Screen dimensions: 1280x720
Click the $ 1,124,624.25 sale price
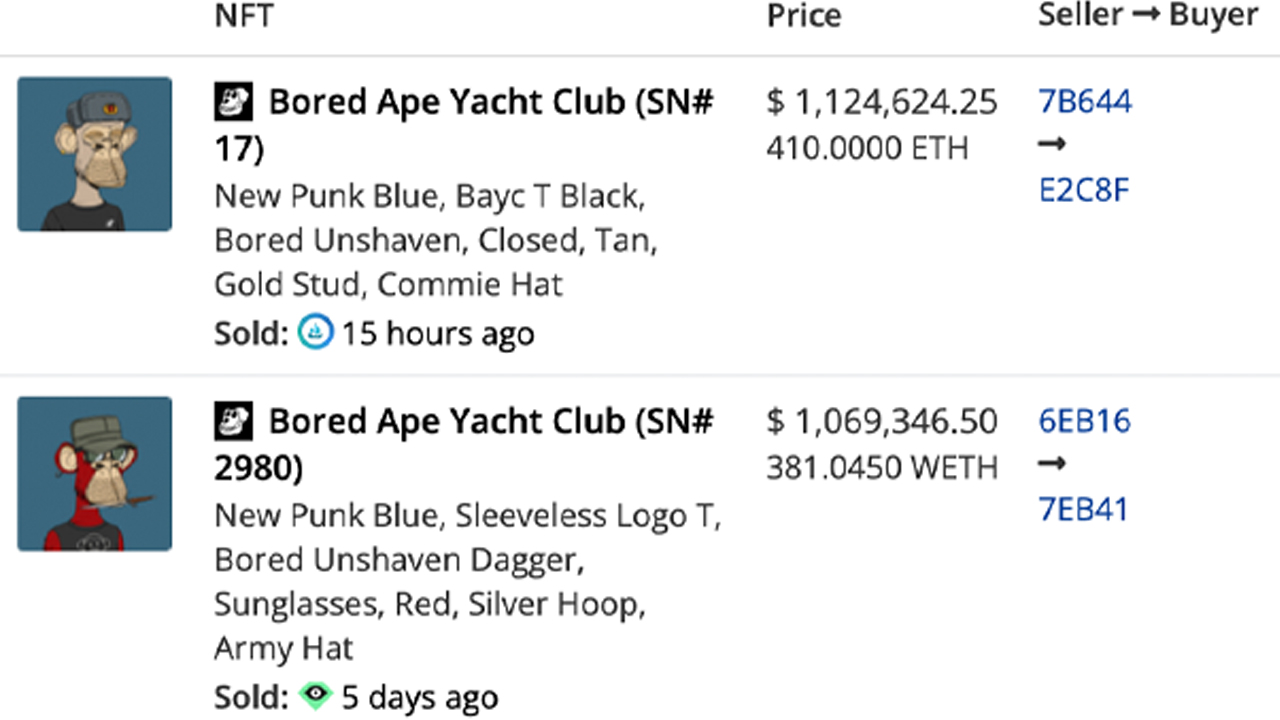(882, 102)
